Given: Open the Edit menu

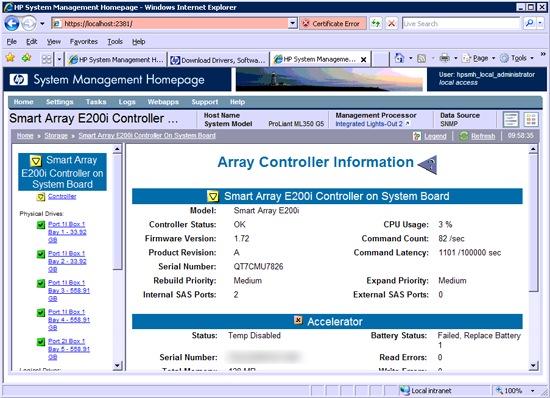Looking at the screenshot, I should click(31, 42).
